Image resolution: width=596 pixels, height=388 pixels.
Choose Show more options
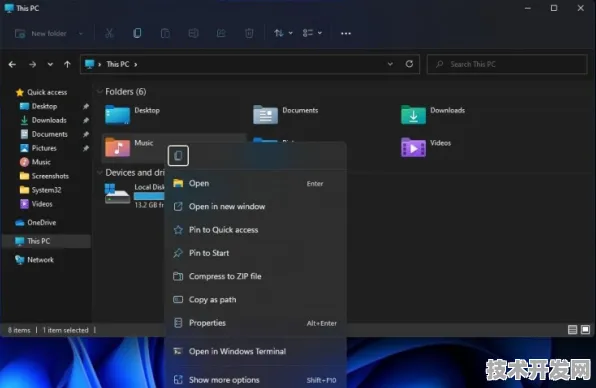pyautogui.click(x=255, y=380)
